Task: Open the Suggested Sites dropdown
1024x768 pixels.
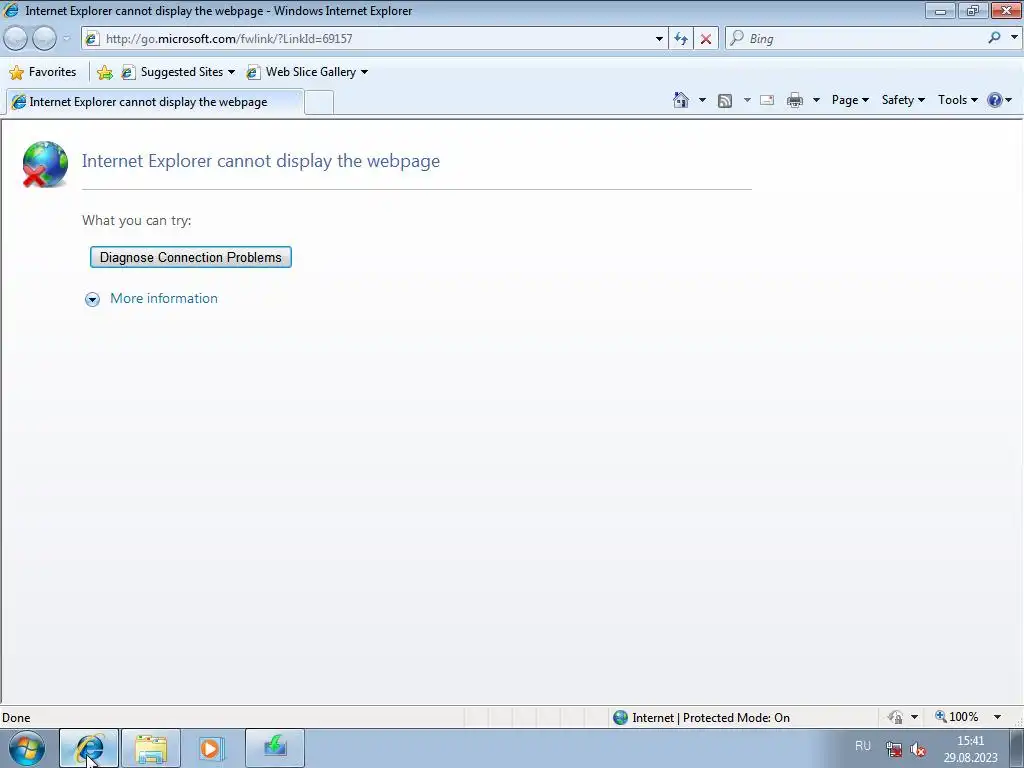Action: click(178, 72)
